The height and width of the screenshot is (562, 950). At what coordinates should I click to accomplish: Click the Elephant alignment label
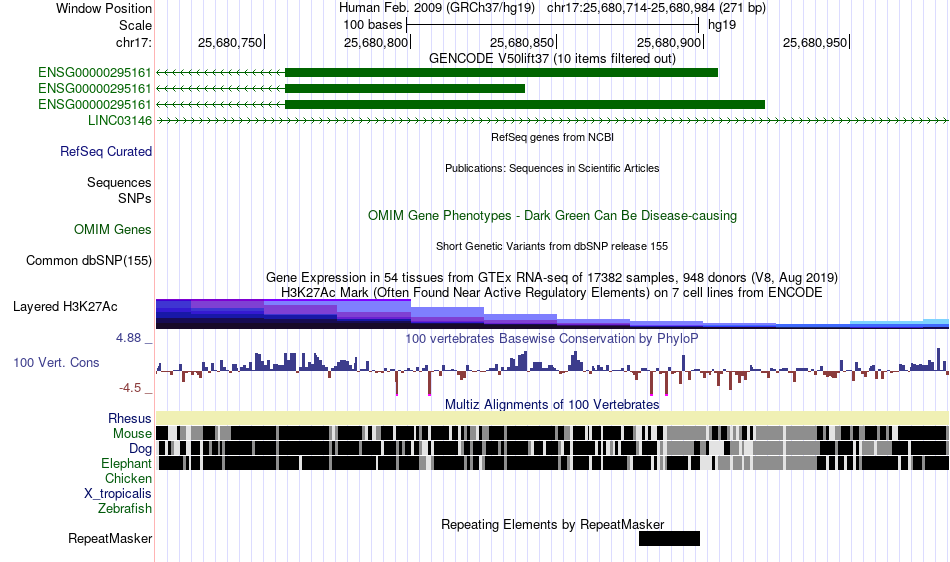[x=126, y=463]
